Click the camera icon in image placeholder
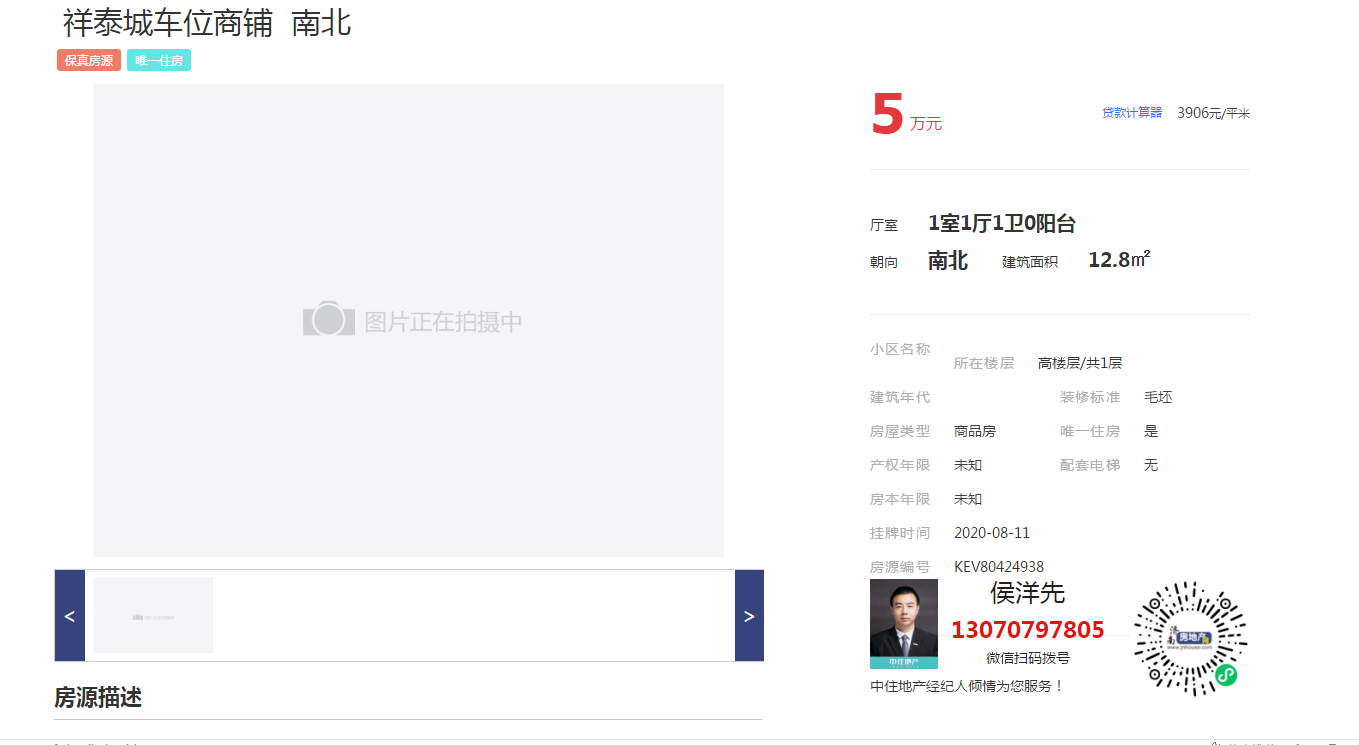This screenshot has height=745, width=1359. click(x=329, y=320)
